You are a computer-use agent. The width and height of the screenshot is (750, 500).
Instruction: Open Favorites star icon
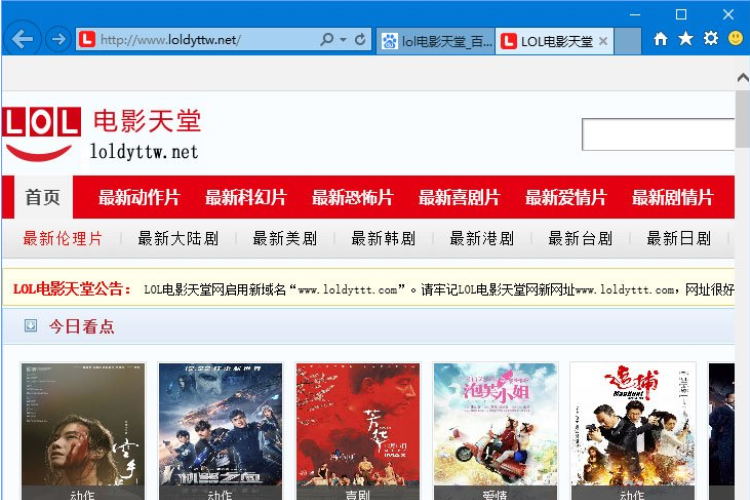pos(685,38)
